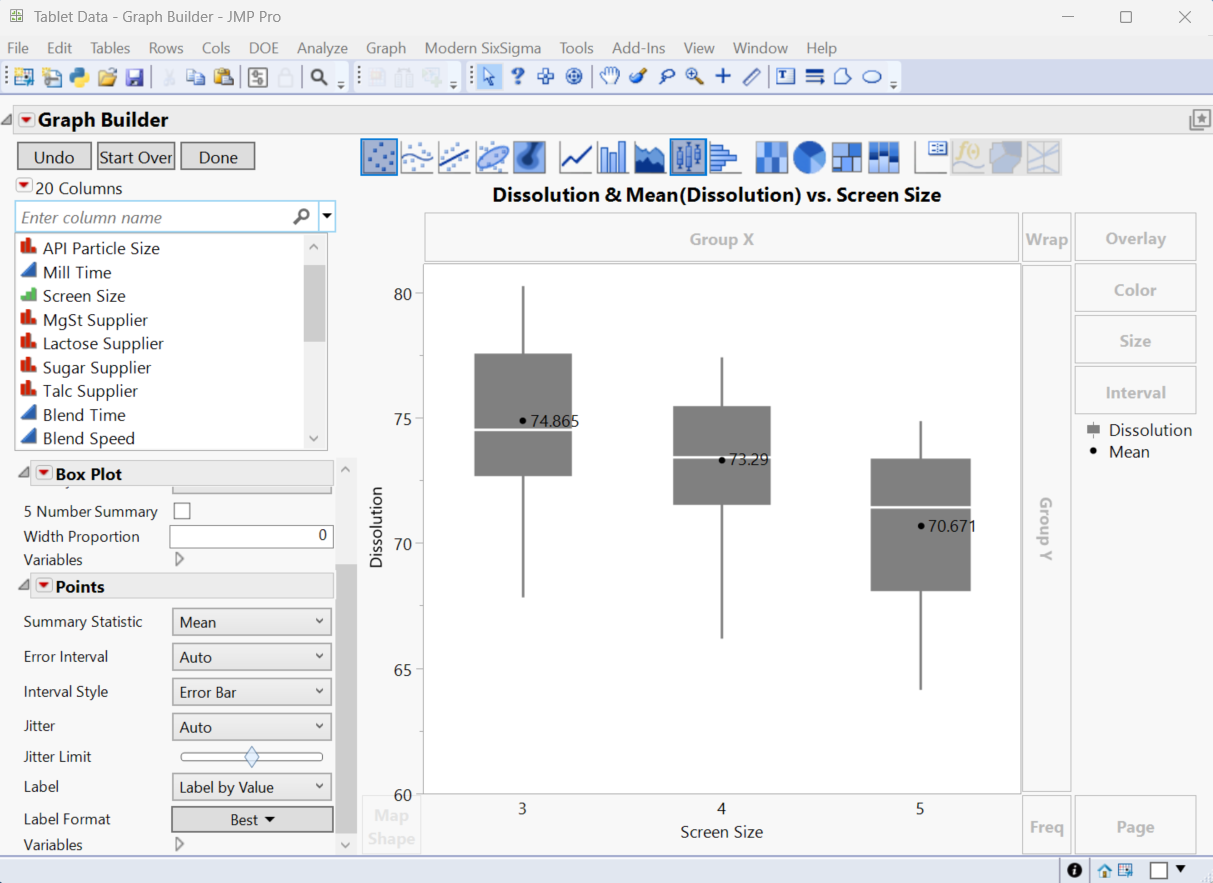Viewport: 1213px width, 883px height.
Task: Open the Summary Statistic dropdown
Action: click(251, 622)
